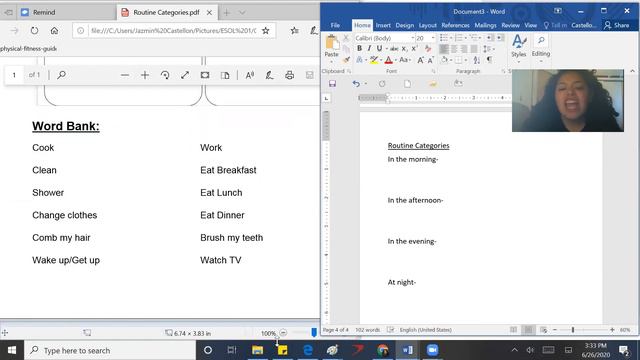Screen dimensions: 640x360
Task: Open a new browser tab
Action: [x=227, y=13]
